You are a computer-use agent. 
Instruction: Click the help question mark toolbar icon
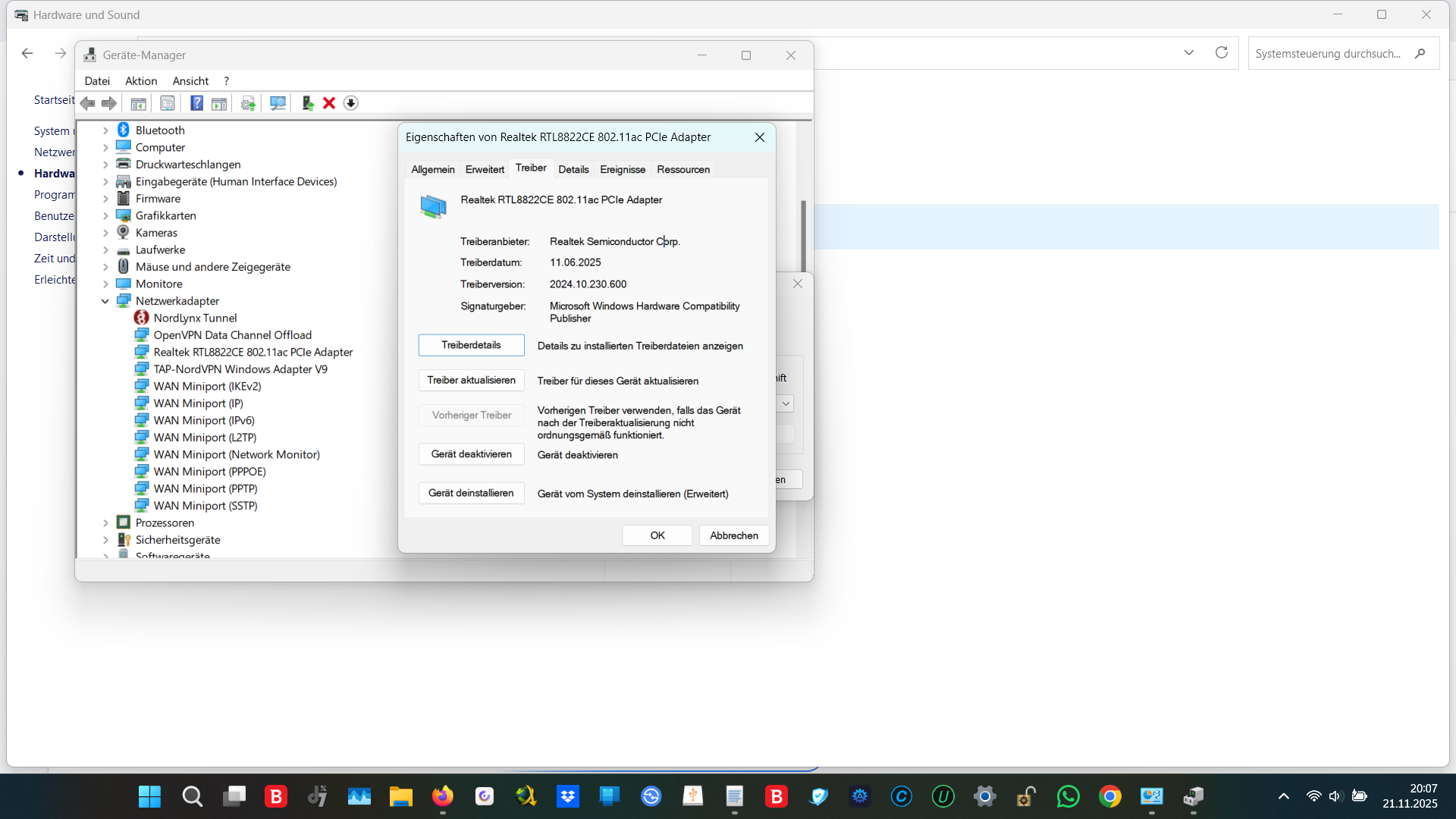[196, 103]
